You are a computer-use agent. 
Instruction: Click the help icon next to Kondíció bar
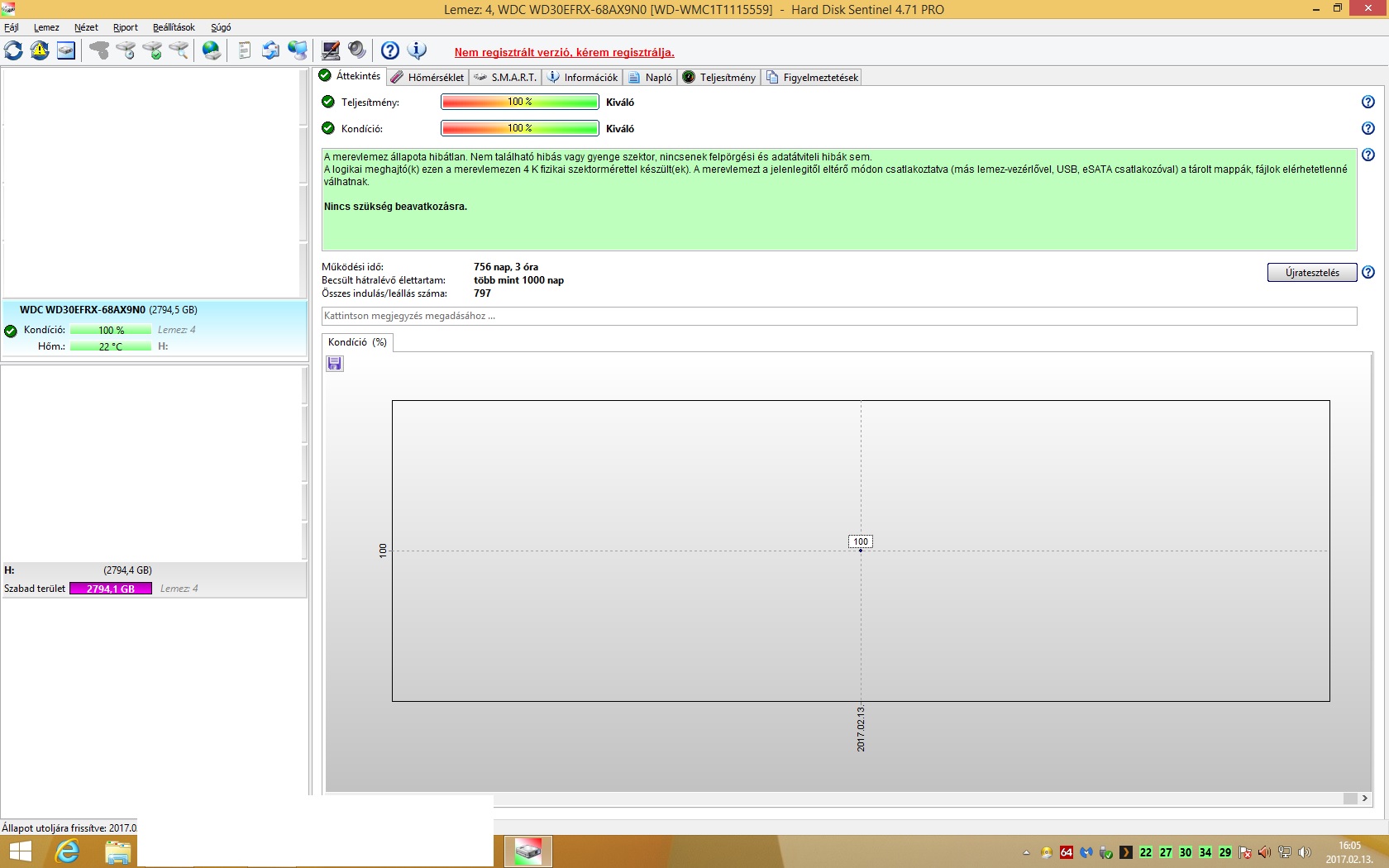coord(1368,128)
